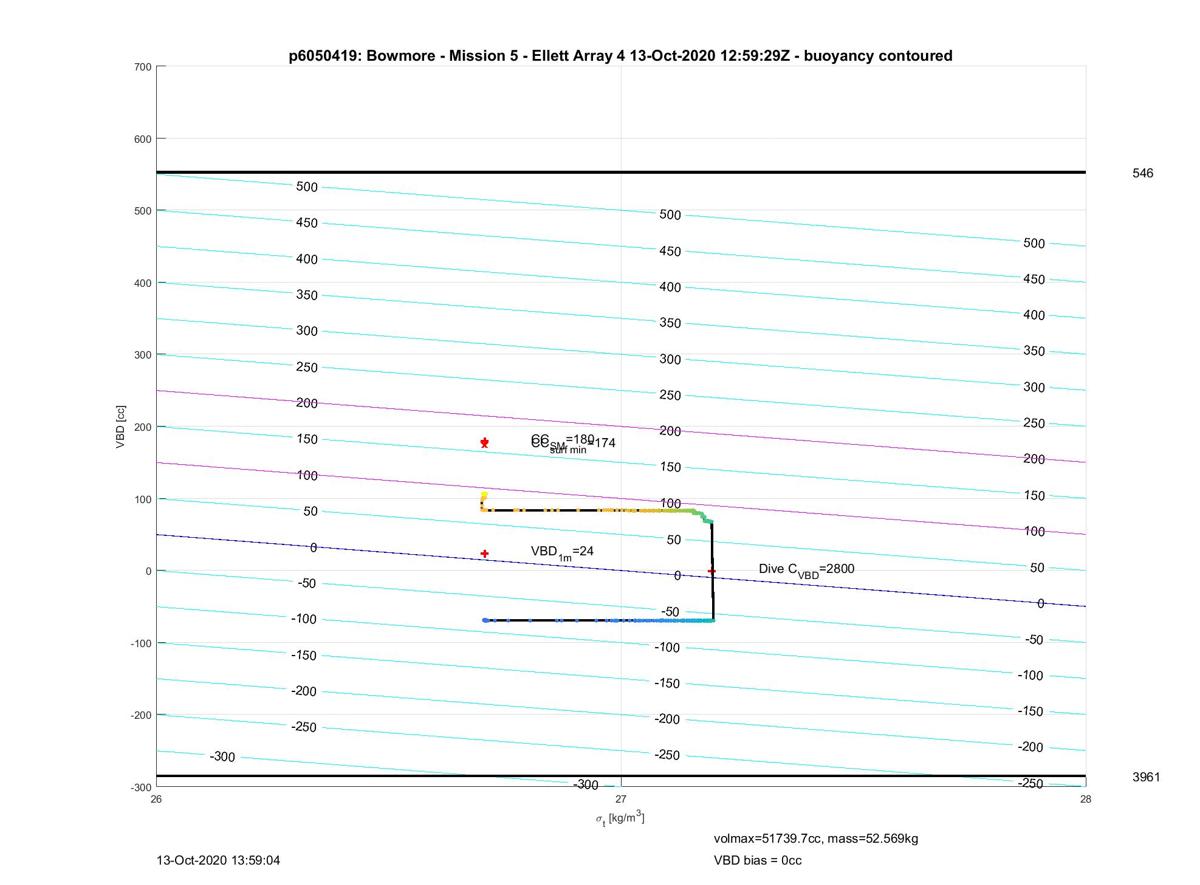This screenshot has width=1200, height=885.
Task: Click the '3961' label beside the lower black line
Action: coord(1146,777)
